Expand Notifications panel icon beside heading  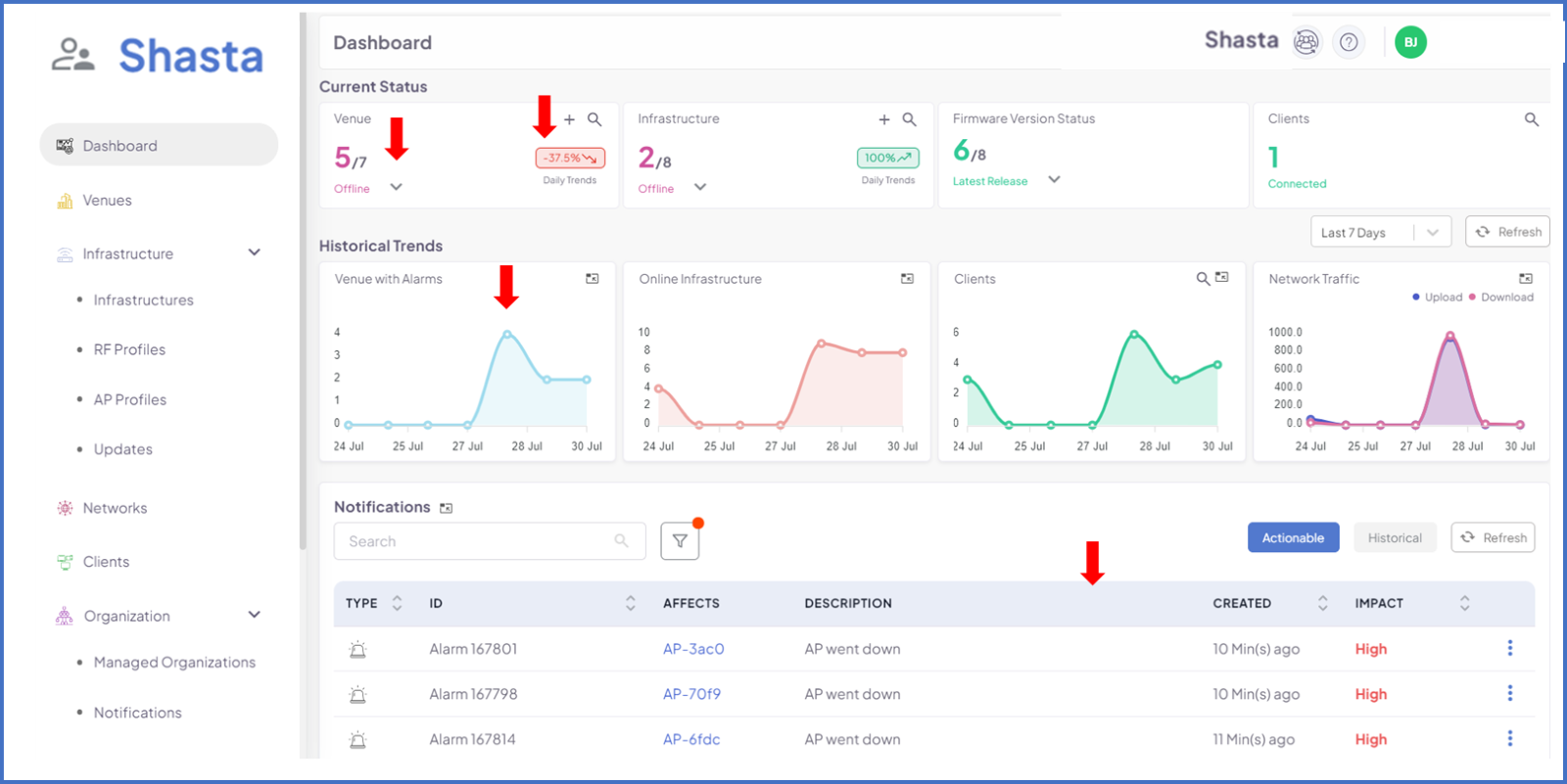pyautogui.click(x=447, y=508)
